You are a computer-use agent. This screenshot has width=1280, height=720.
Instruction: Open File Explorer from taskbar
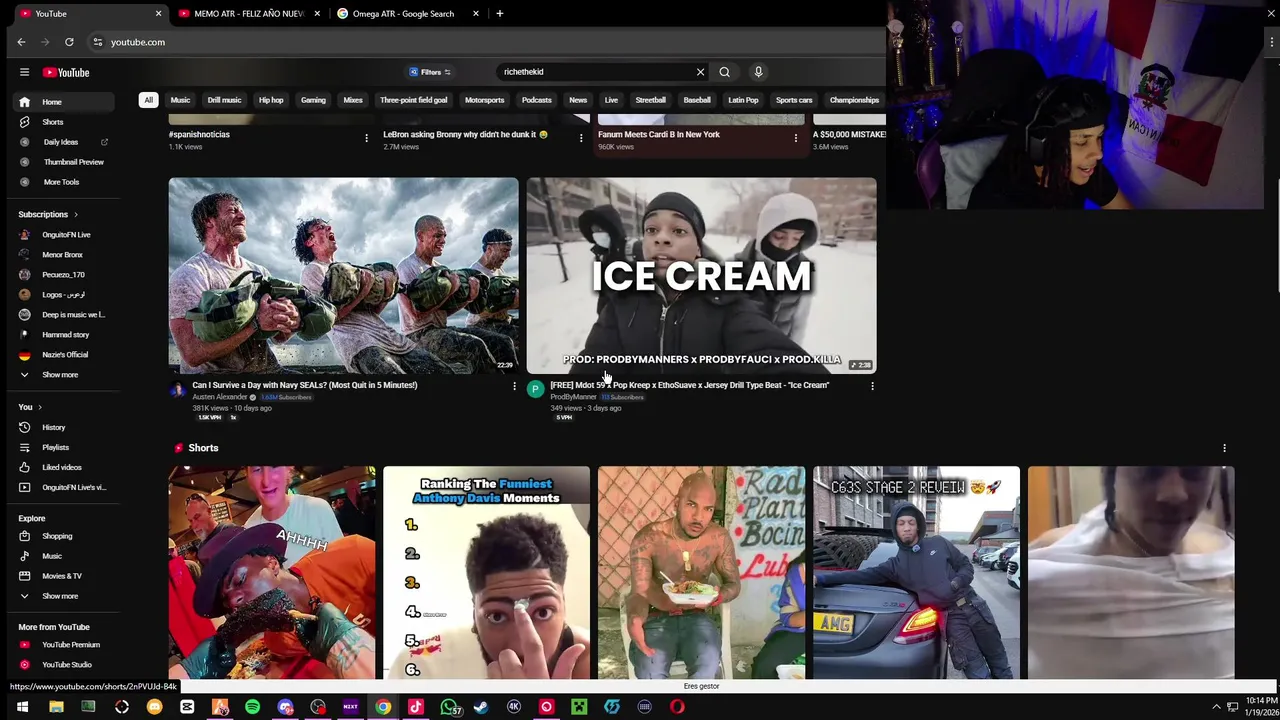pos(56,707)
